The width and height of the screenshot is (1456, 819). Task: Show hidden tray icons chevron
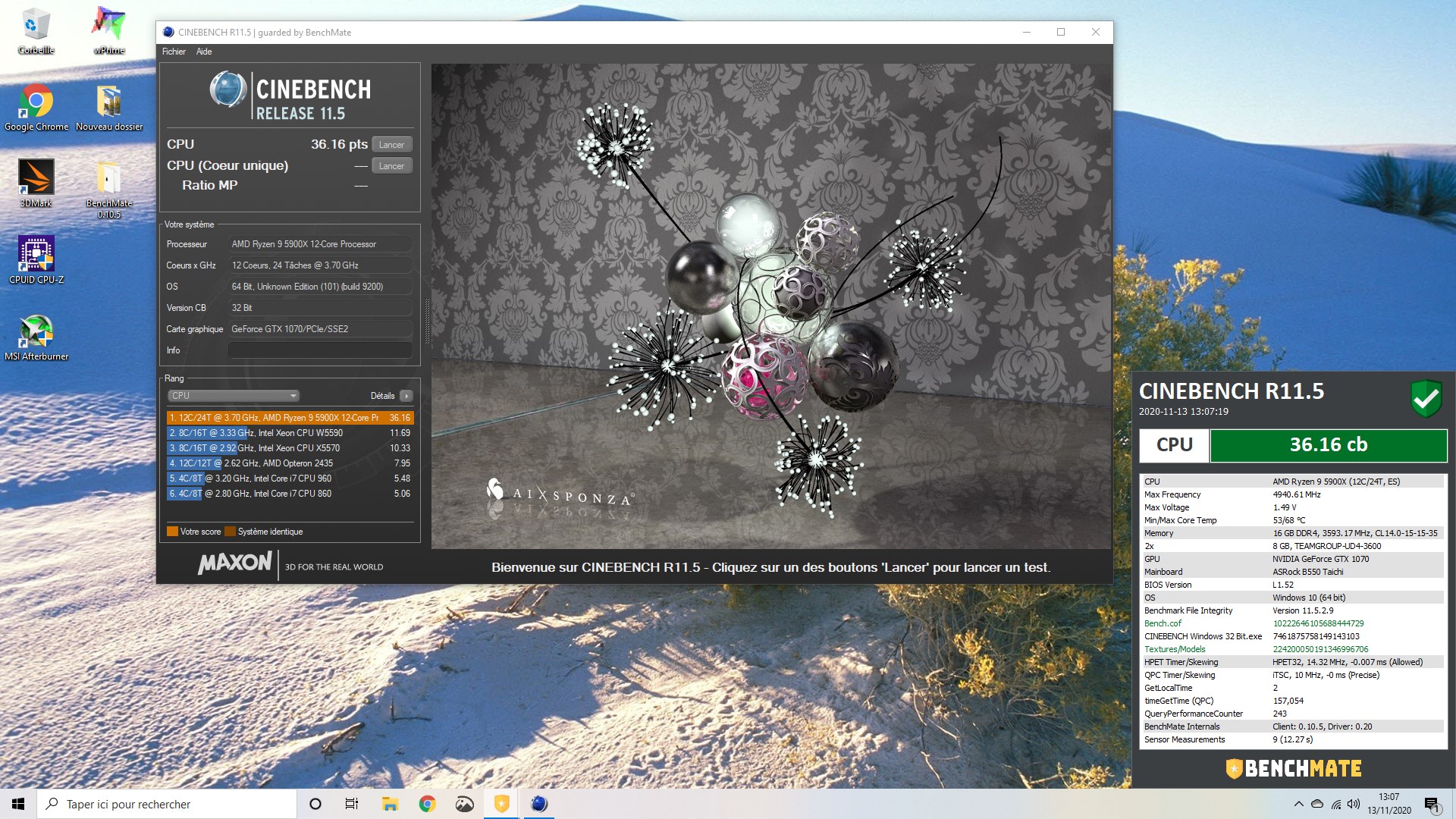[1298, 804]
